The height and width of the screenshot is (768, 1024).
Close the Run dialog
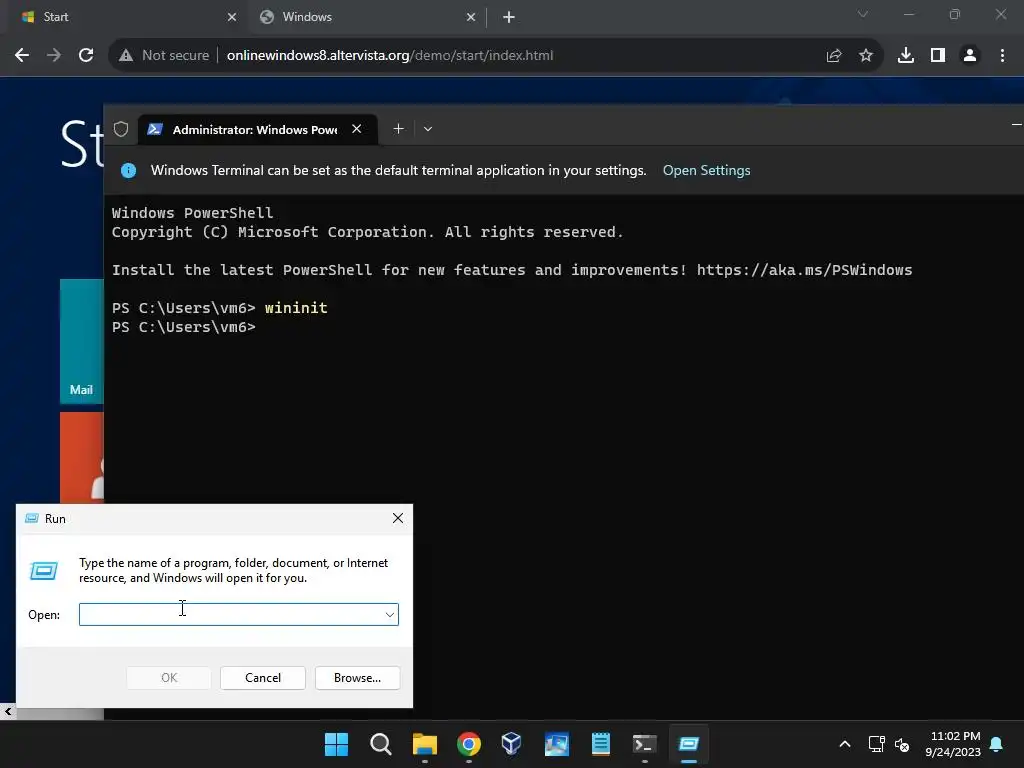(398, 519)
